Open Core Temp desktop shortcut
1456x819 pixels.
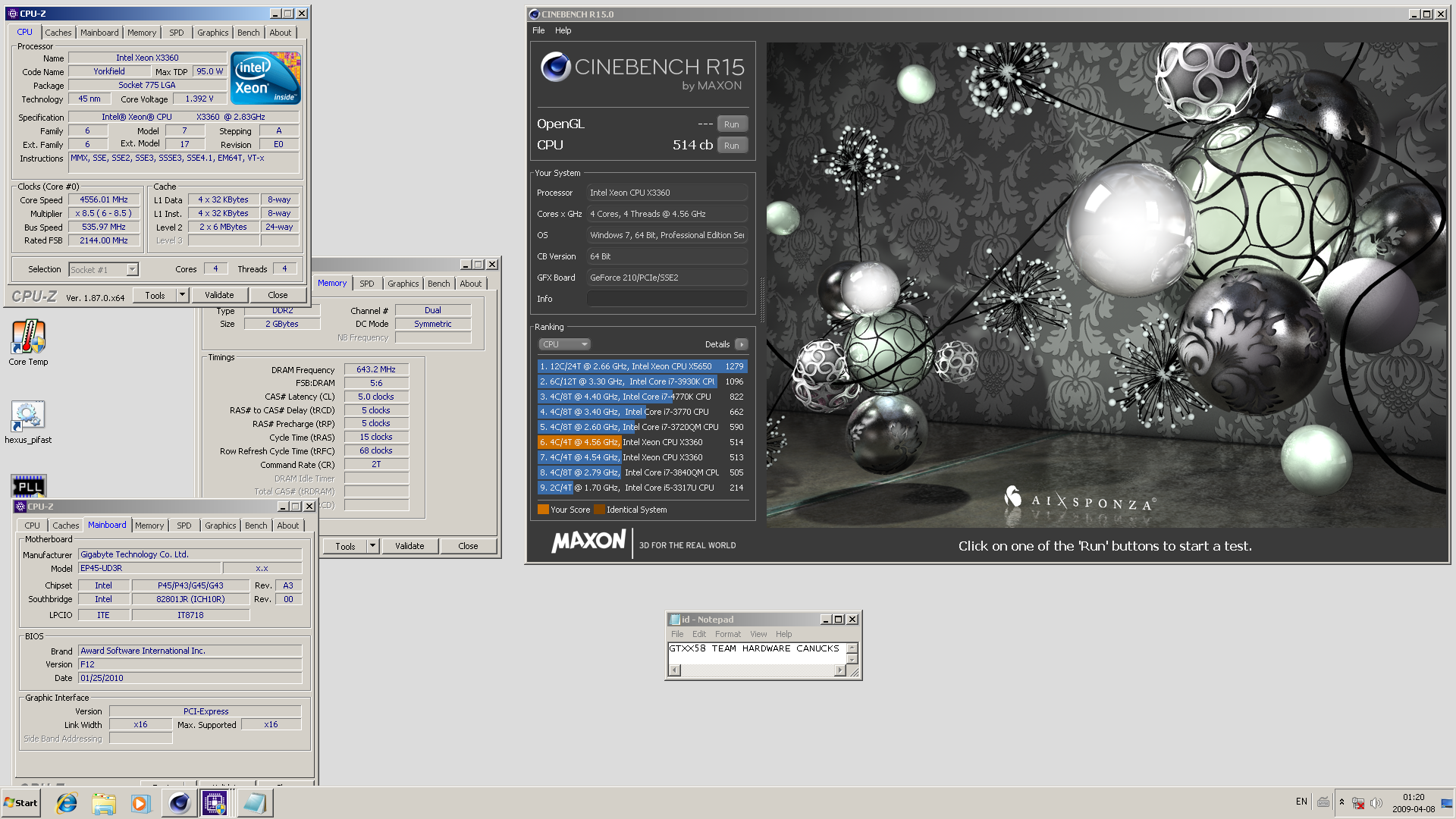tap(28, 343)
